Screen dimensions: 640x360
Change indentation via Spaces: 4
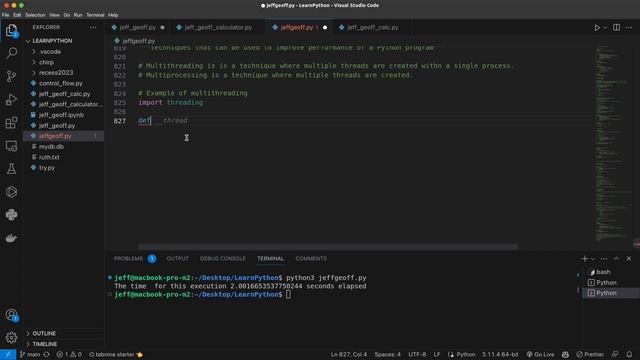click(387, 354)
